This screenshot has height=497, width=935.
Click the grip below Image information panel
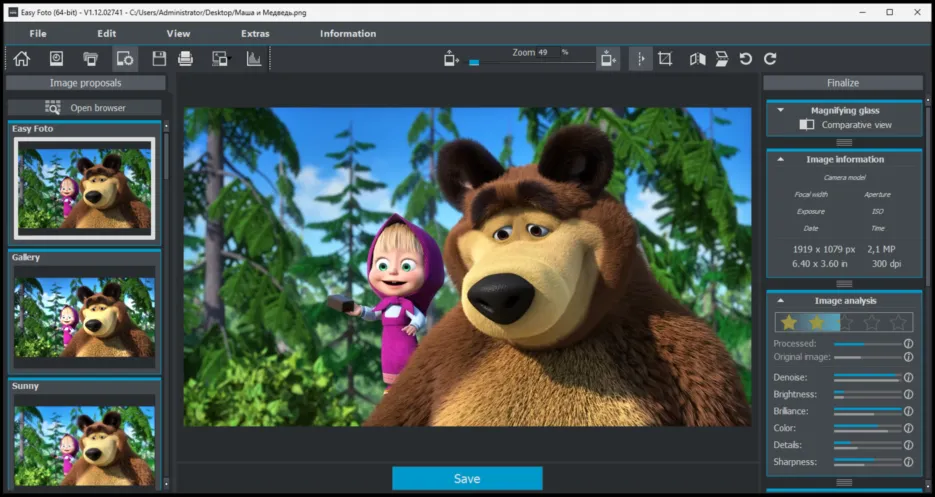click(x=844, y=283)
